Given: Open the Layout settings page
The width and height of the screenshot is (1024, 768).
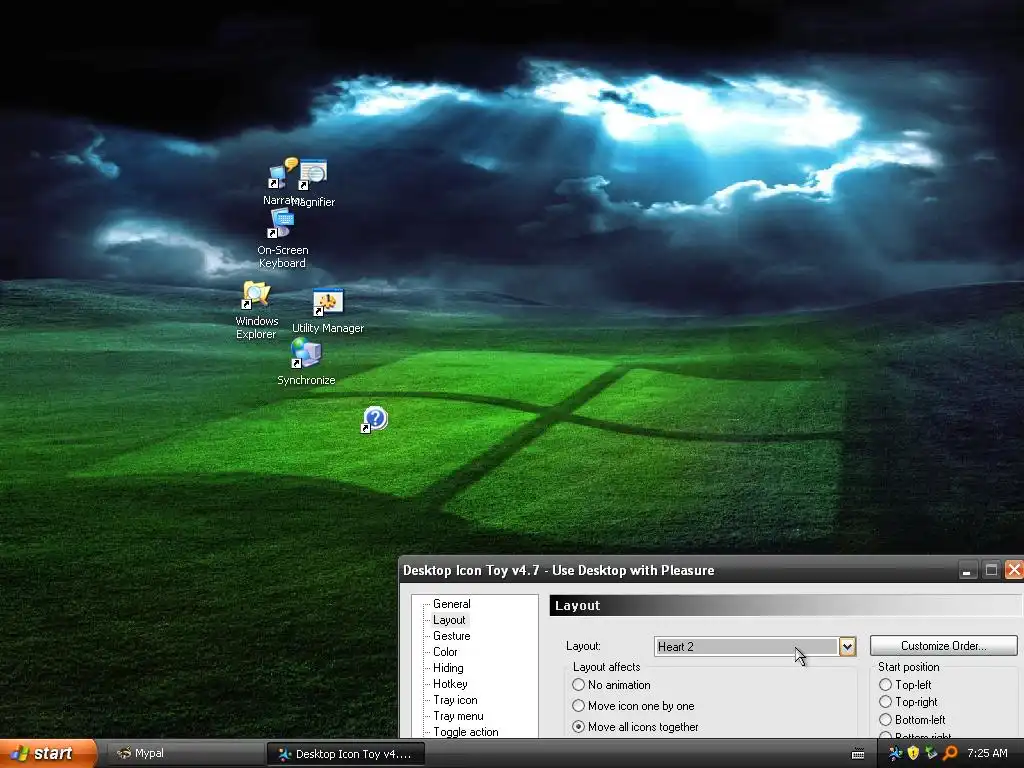Looking at the screenshot, I should 449,620.
